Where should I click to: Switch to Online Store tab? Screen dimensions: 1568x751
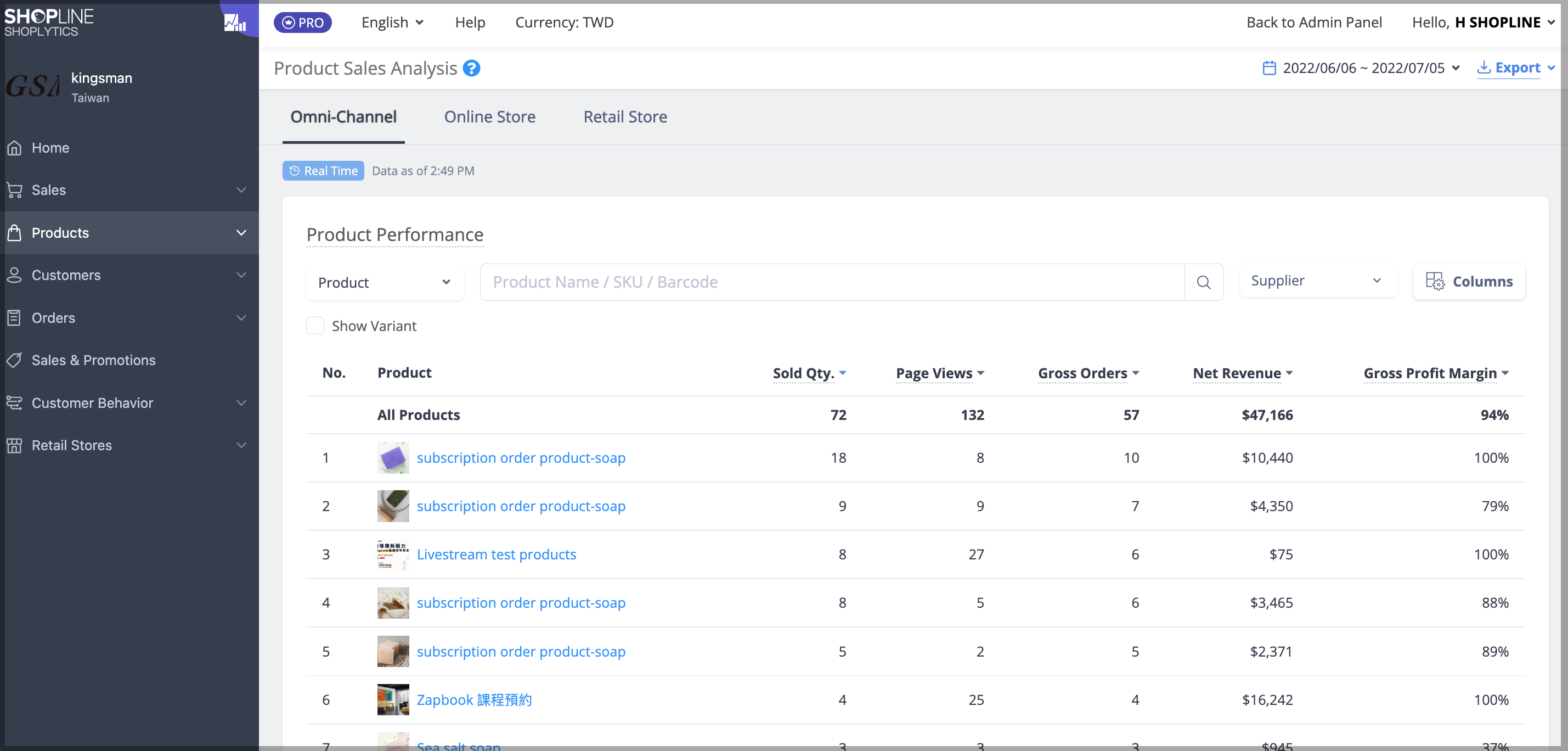[490, 117]
